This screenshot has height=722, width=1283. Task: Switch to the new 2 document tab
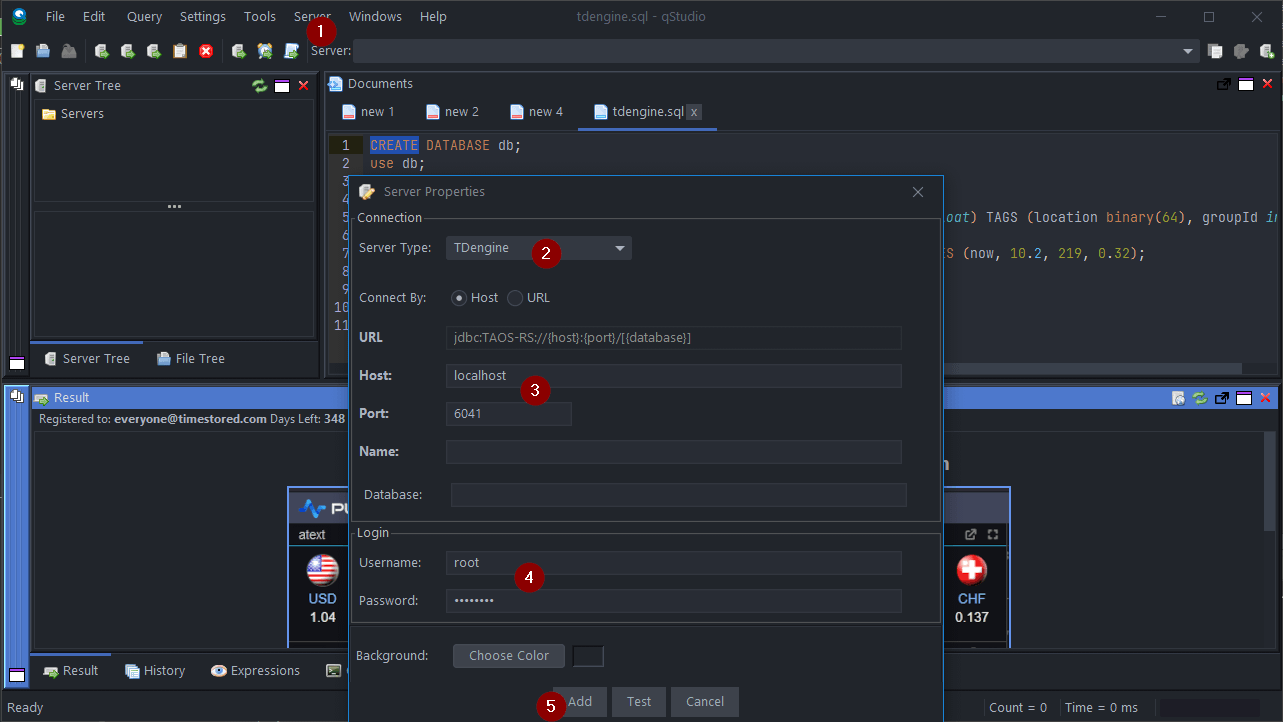[x=452, y=112]
